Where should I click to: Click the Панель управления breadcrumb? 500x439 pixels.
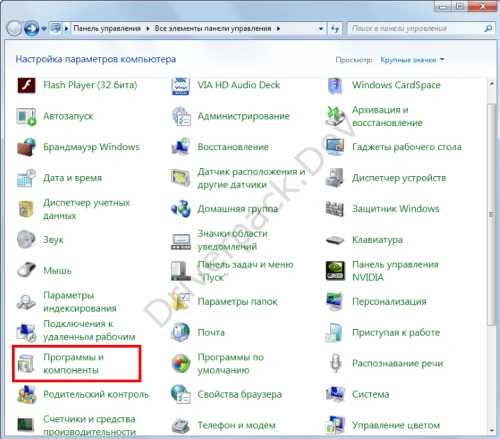click(107, 29)
